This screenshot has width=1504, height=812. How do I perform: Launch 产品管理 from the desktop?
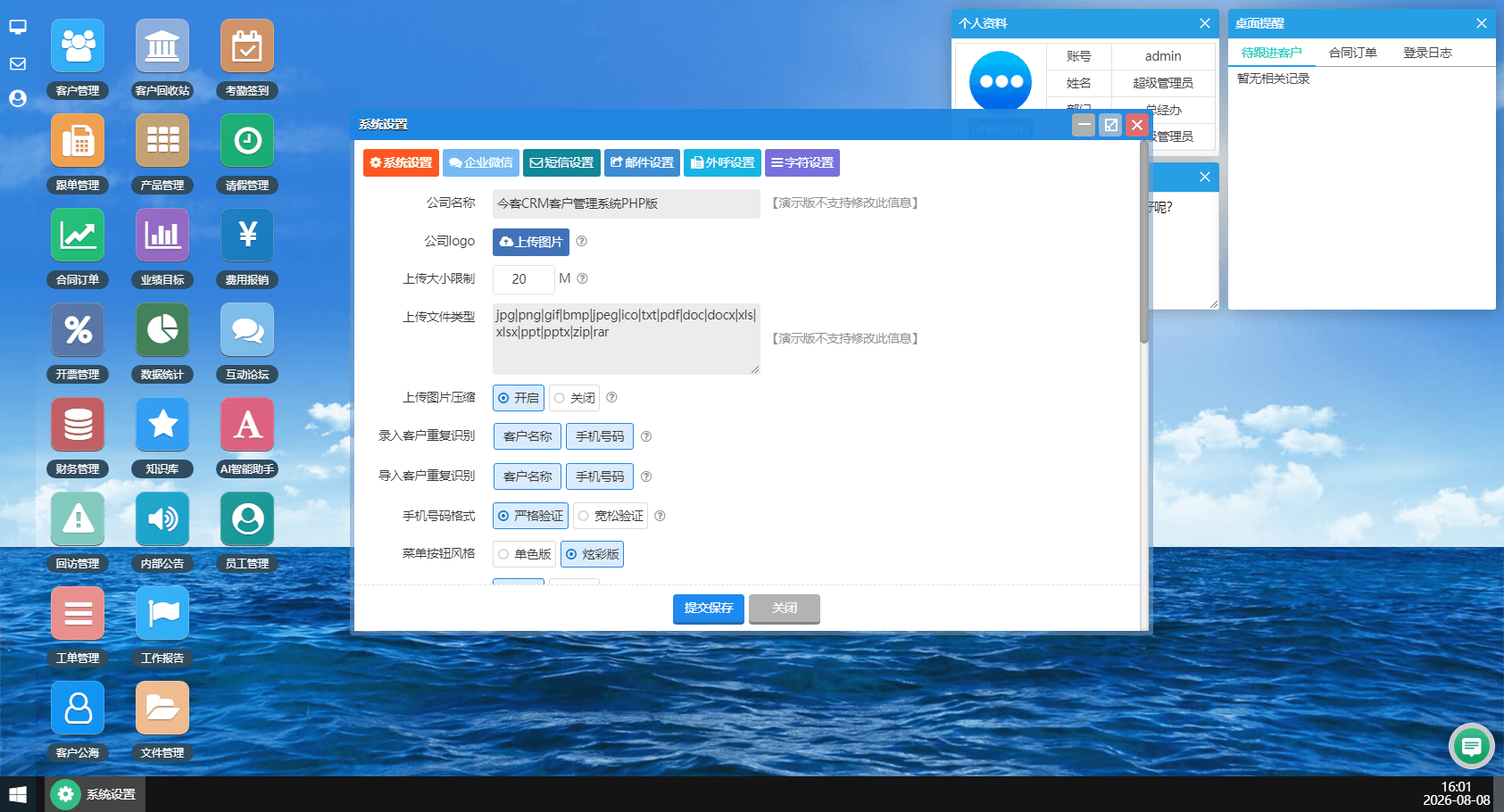pyautogui.click(x=162, y=141)
